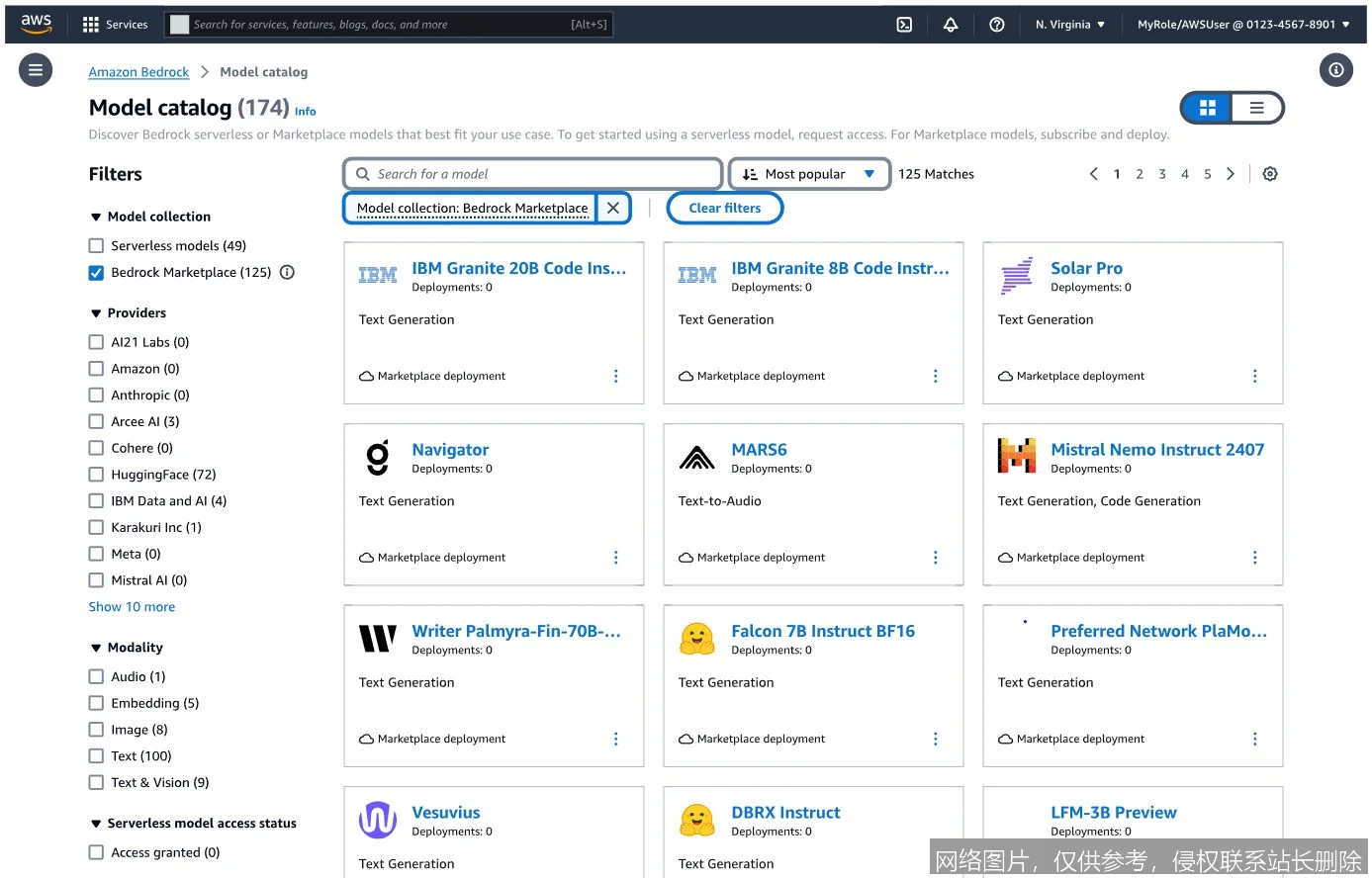Screen dimensions: 1372x878
Task: Check the Karakuri Inc provider filter
Action: coord(96,527)
